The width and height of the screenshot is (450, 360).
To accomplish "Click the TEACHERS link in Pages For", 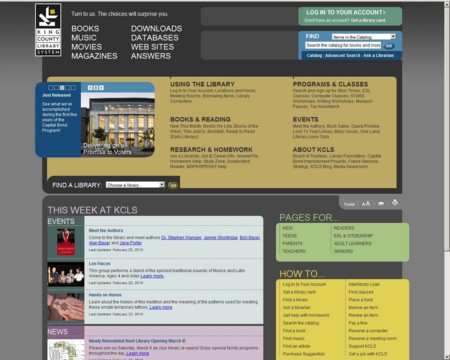I will point(294,251).
